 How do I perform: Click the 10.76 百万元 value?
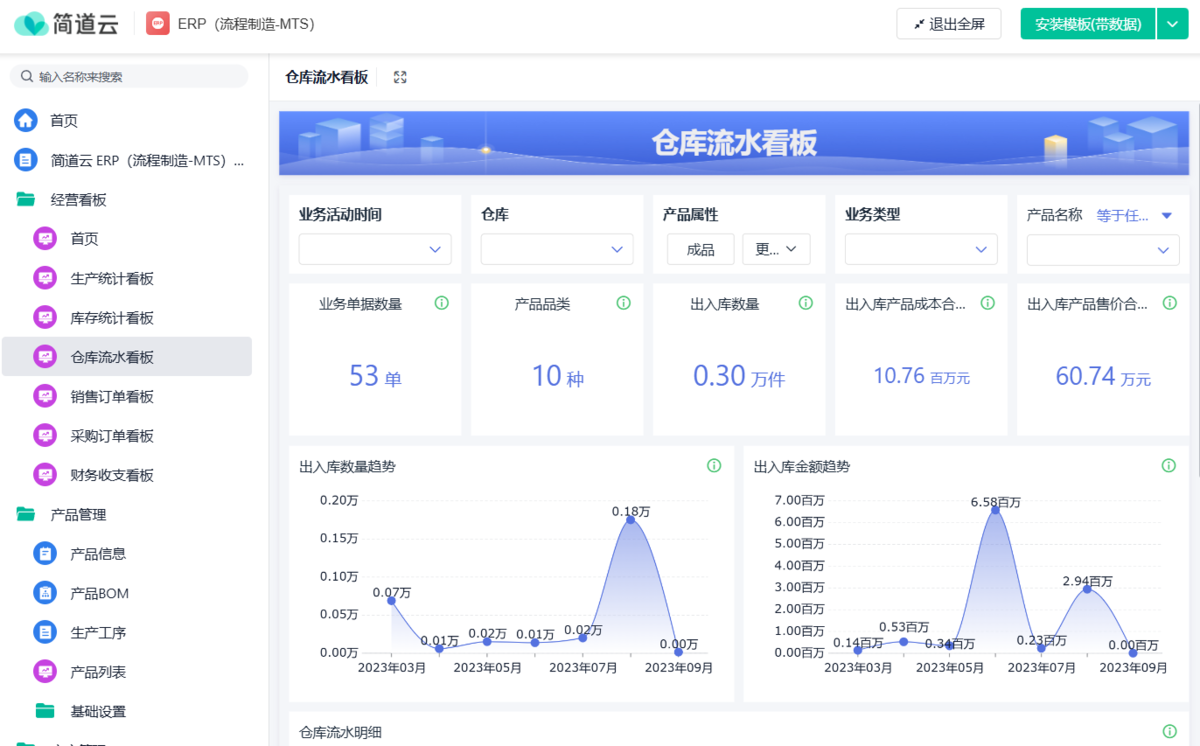coord(921,376)
